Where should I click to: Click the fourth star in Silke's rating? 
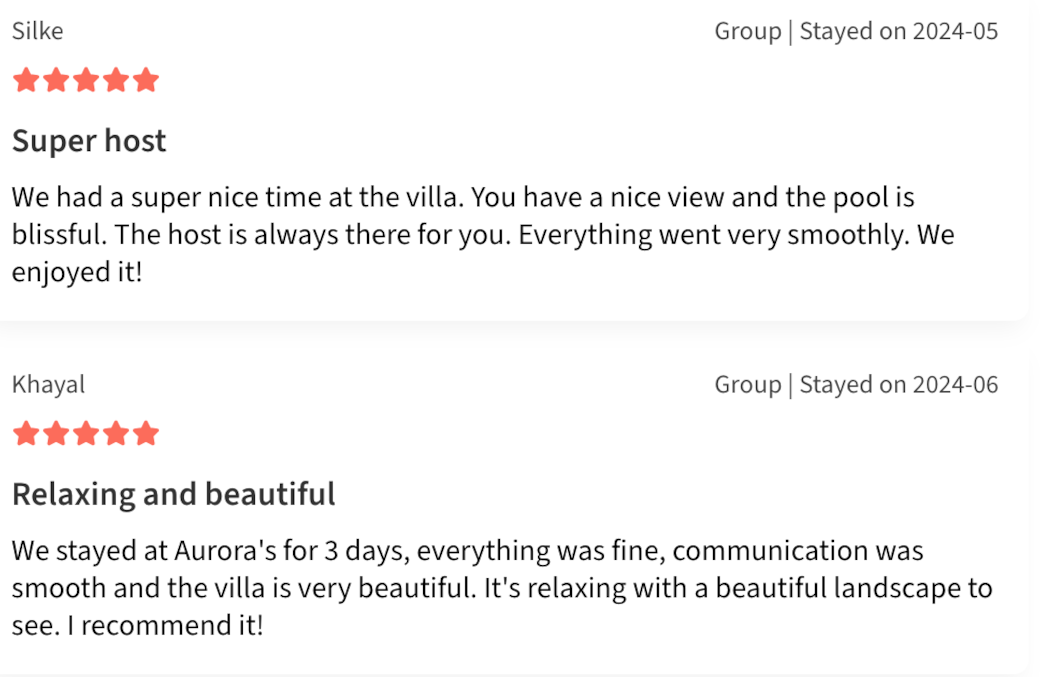click(116, 80)
